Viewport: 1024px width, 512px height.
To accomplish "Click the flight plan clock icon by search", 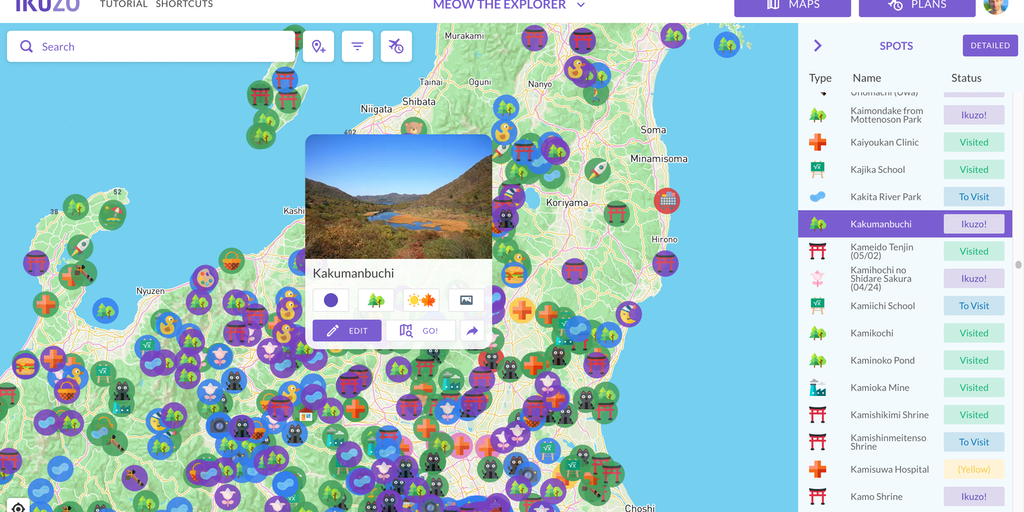I will pyautogui.click(x=396, y=47).
